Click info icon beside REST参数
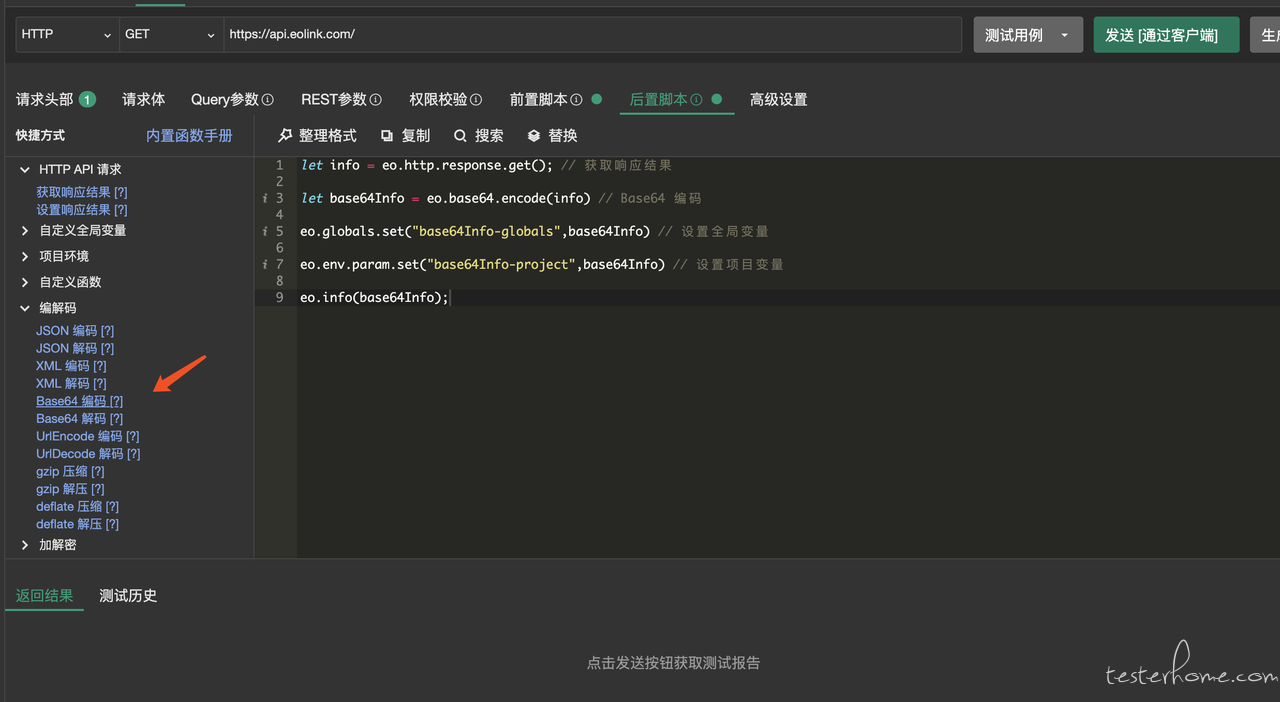The width and height of the screenshot is (1280, 702). point(376,100)
